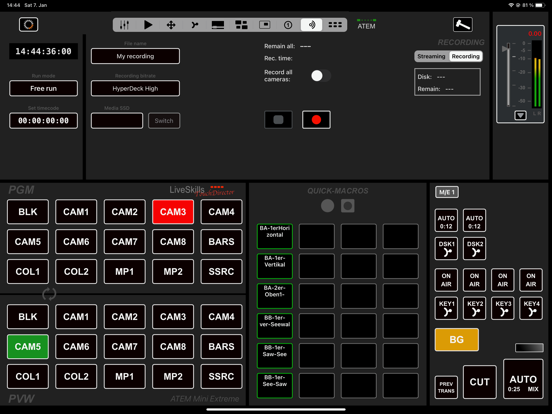Switch to the Streaming tab

(432, 56)
